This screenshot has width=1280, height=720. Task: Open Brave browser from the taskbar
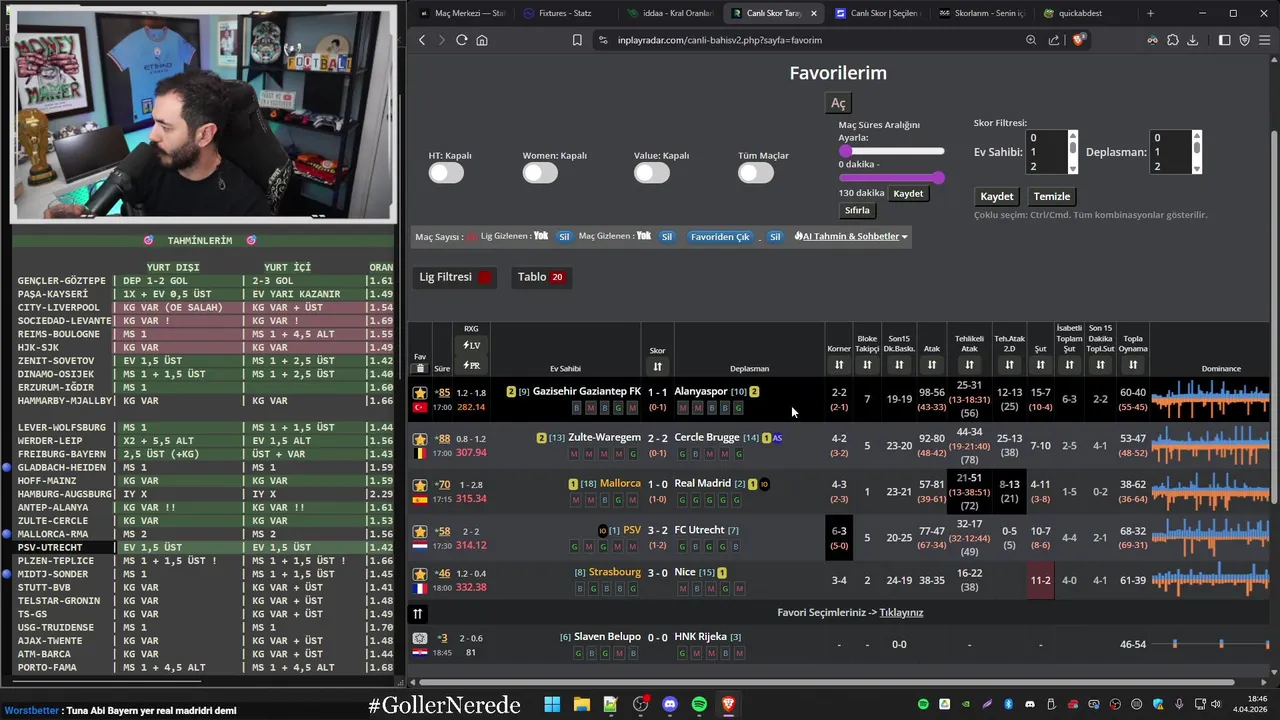[x=728, y=704]
